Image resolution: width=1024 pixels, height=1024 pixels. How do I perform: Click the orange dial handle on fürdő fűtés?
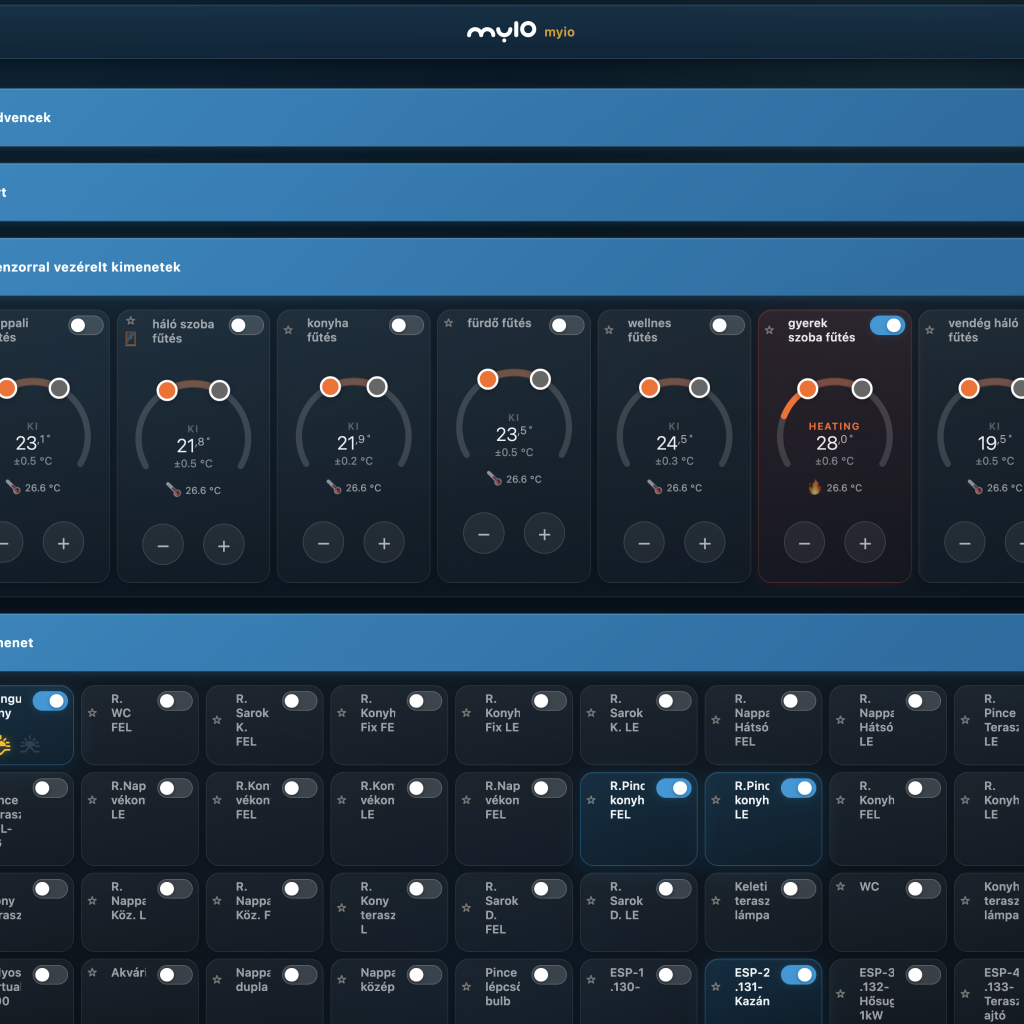click(x=488, y=379)
